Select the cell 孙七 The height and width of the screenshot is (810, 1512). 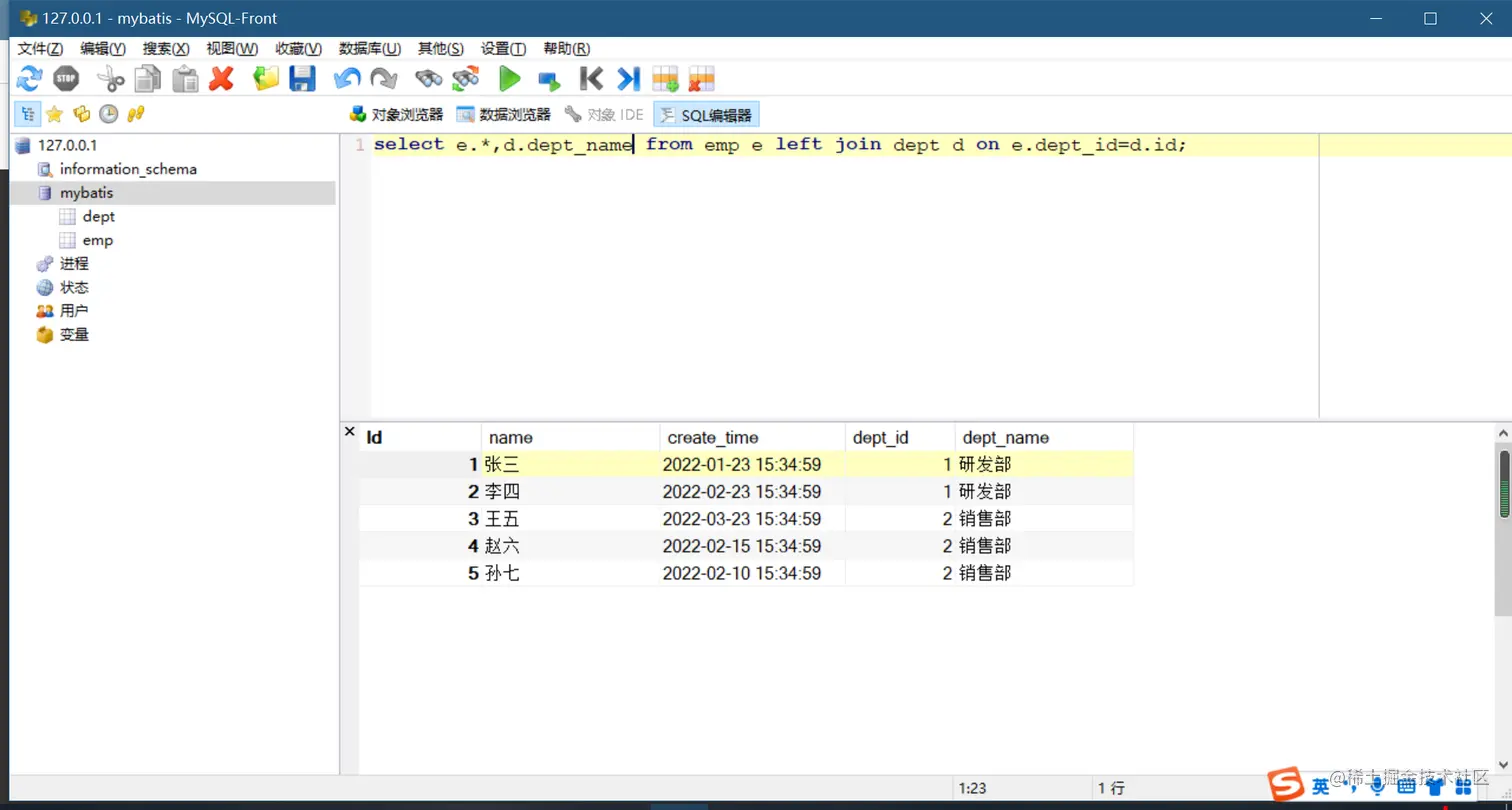tap(570, 573)
